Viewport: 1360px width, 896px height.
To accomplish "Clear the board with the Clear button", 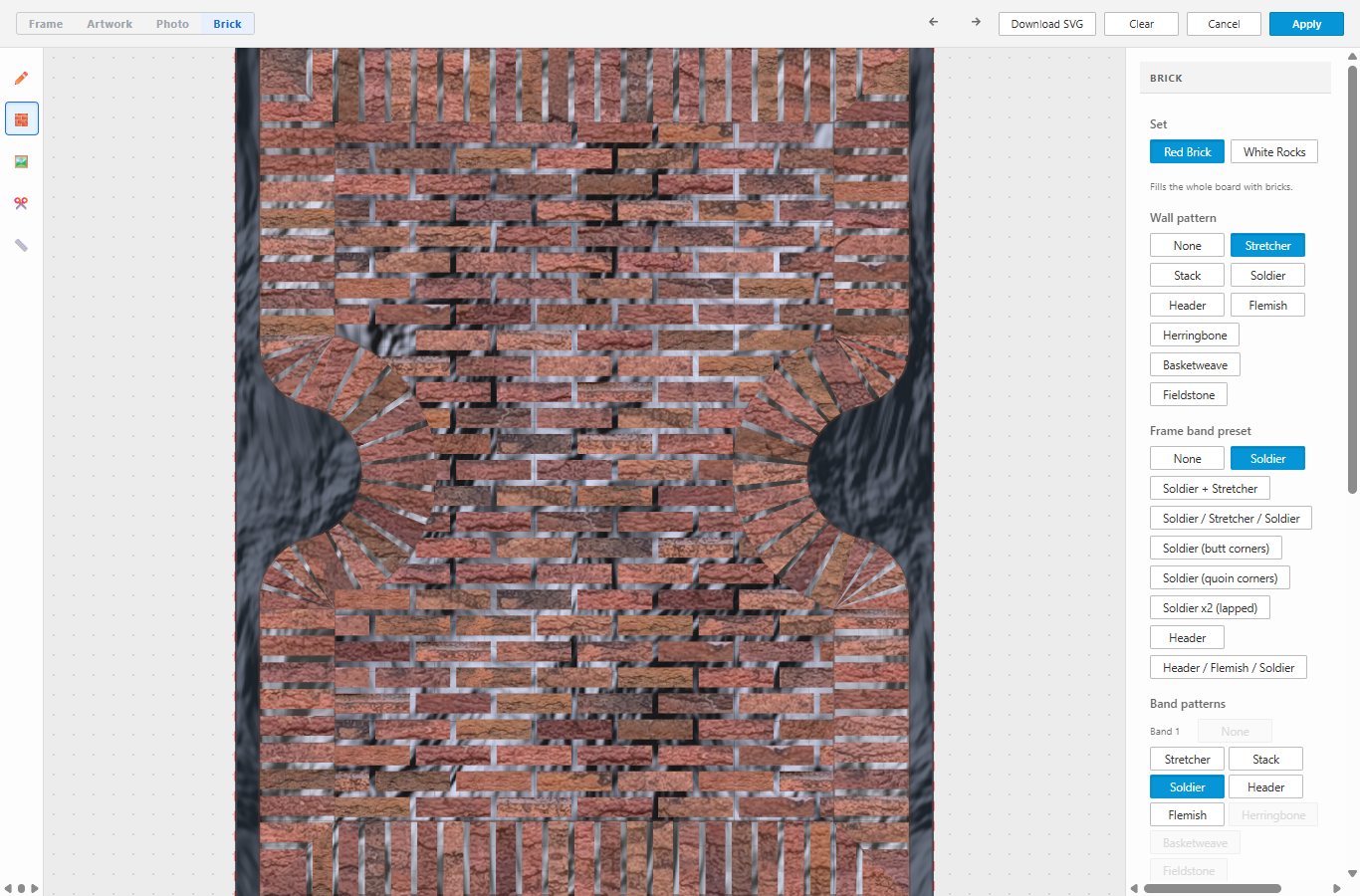I will 1142,24.
